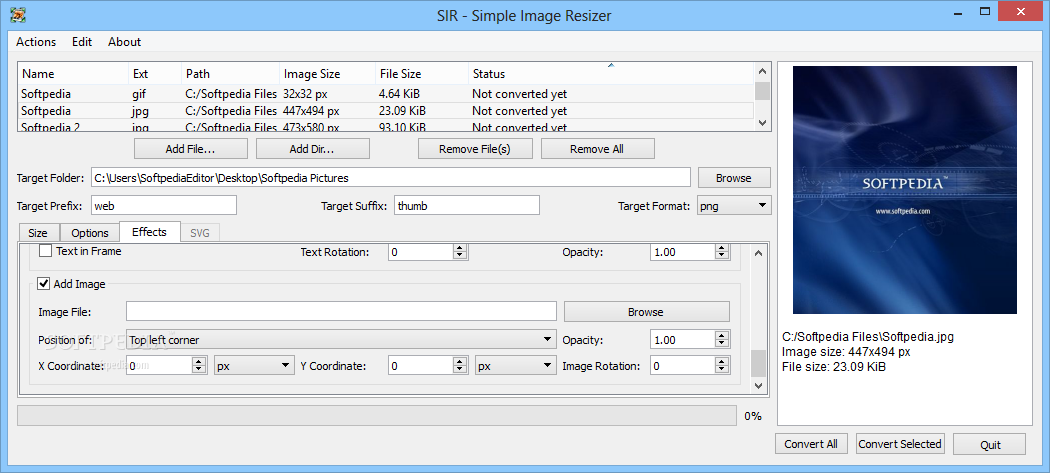The image size is (1050, 473).
Task: Decrease X Coordinate with down arrow
Action: pos(199,370)
